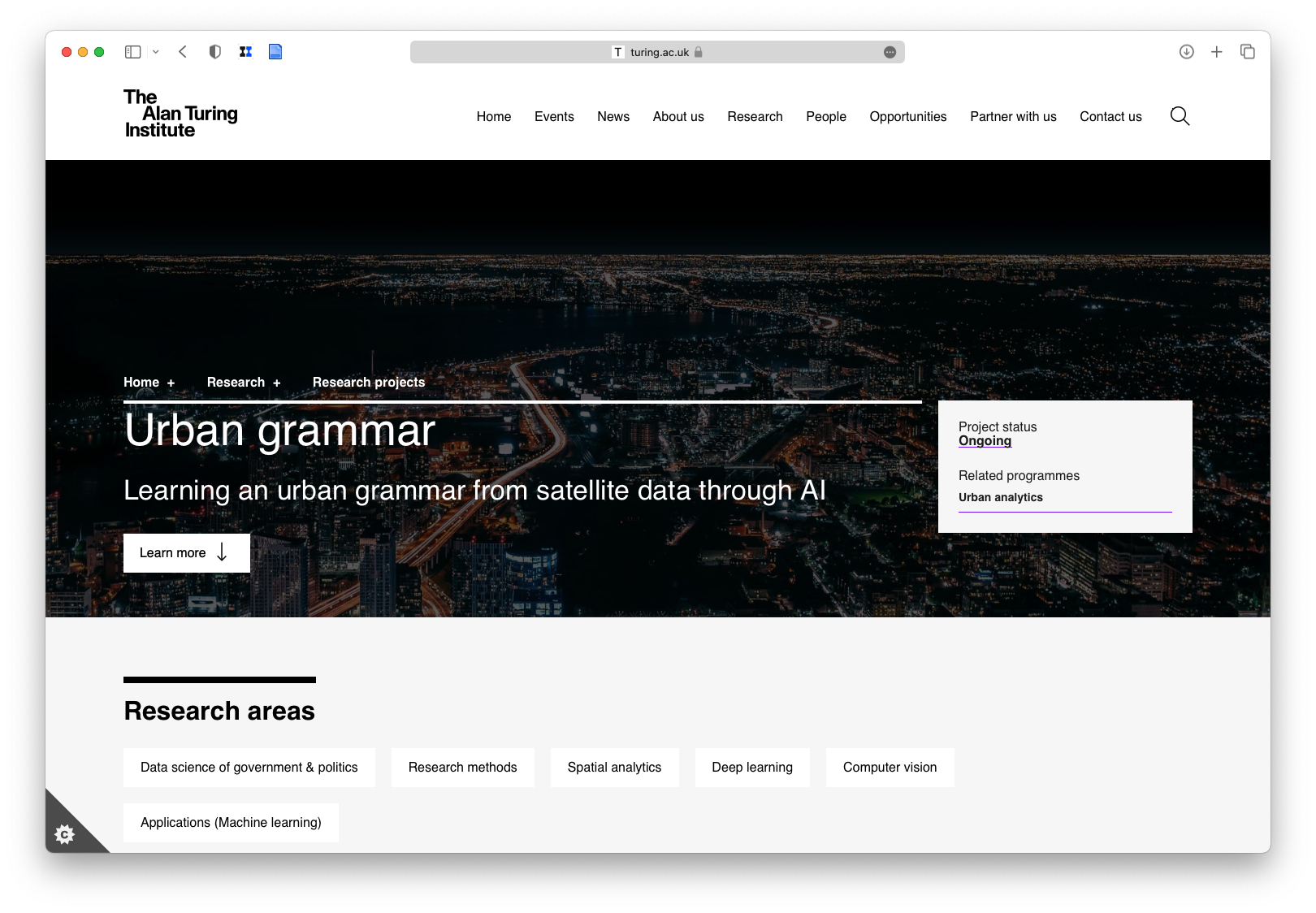
Task: Click the Alan Turing Institute logo
Action: tap(180, 114)
